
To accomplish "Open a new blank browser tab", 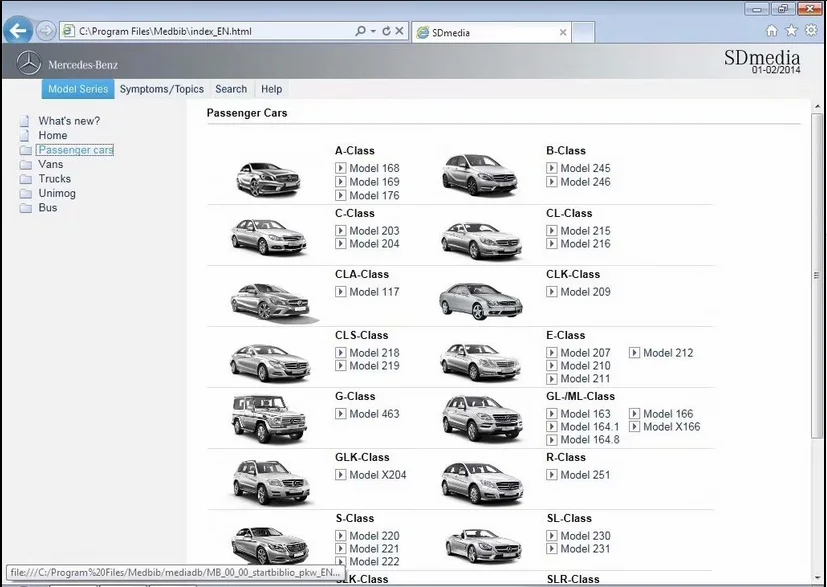I will (x=583, y=32).
